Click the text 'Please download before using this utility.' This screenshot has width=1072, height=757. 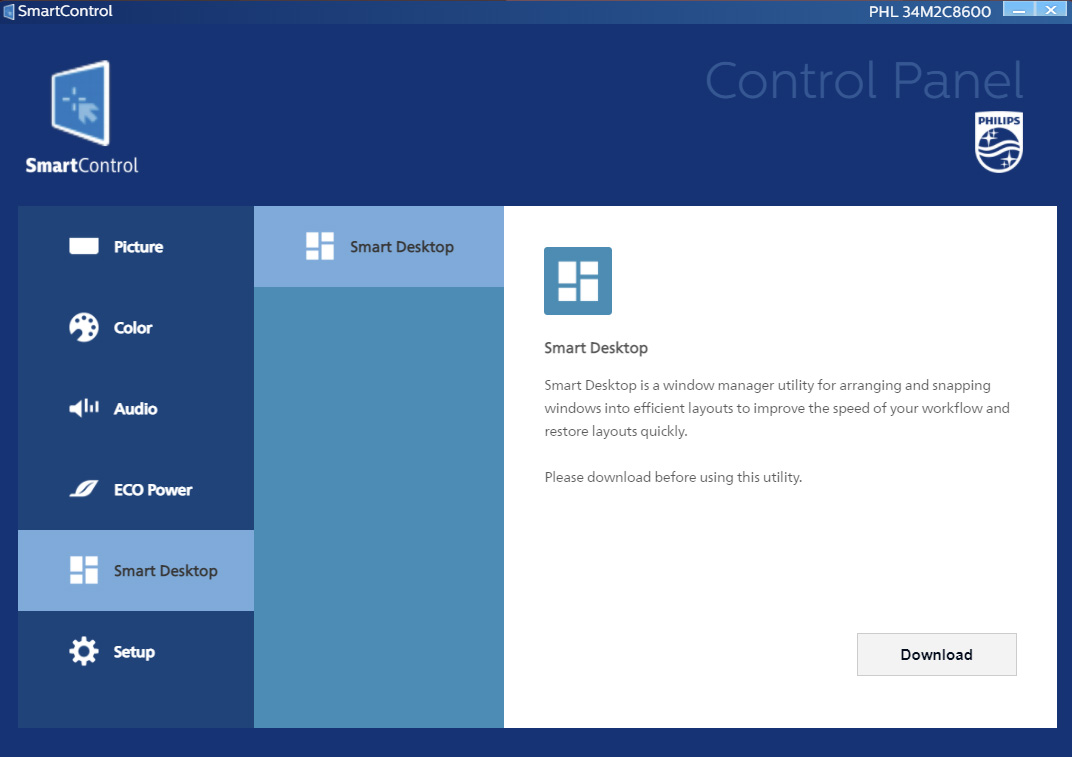pos(673,477)
